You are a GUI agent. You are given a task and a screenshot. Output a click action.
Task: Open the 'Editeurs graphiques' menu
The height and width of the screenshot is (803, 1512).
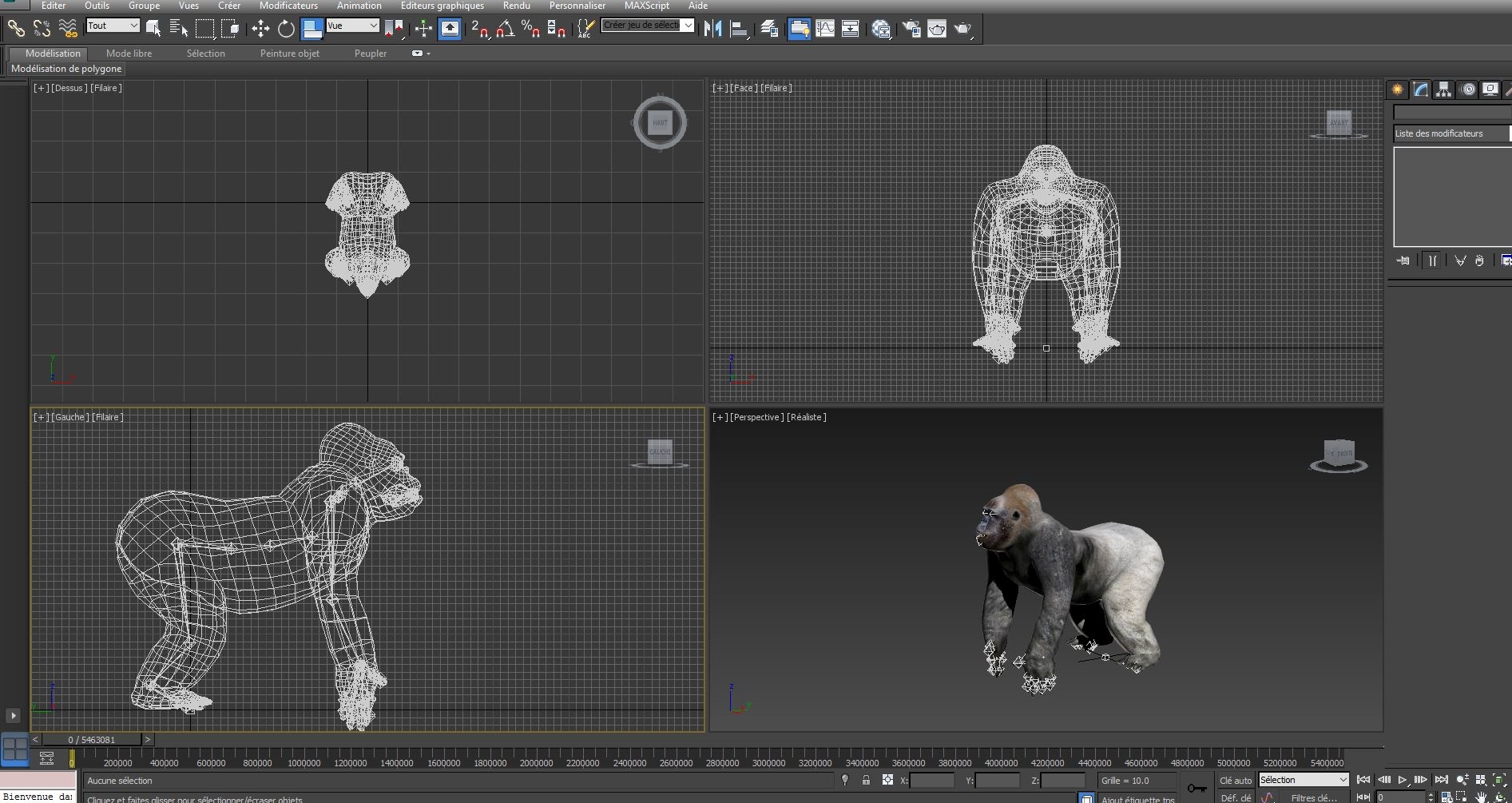point(442,6)
